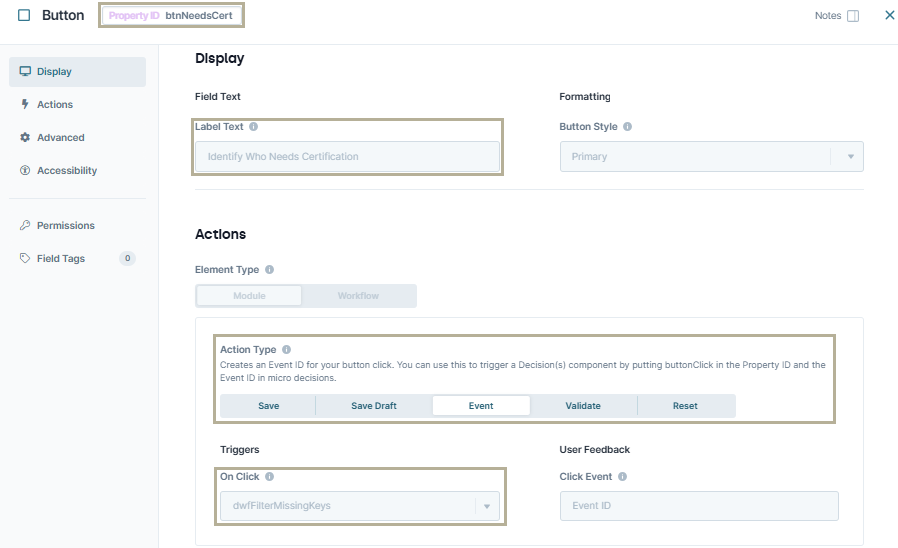Show info tooltip for Label Text
The image size is (898, 548).
[x=253, y=127]
